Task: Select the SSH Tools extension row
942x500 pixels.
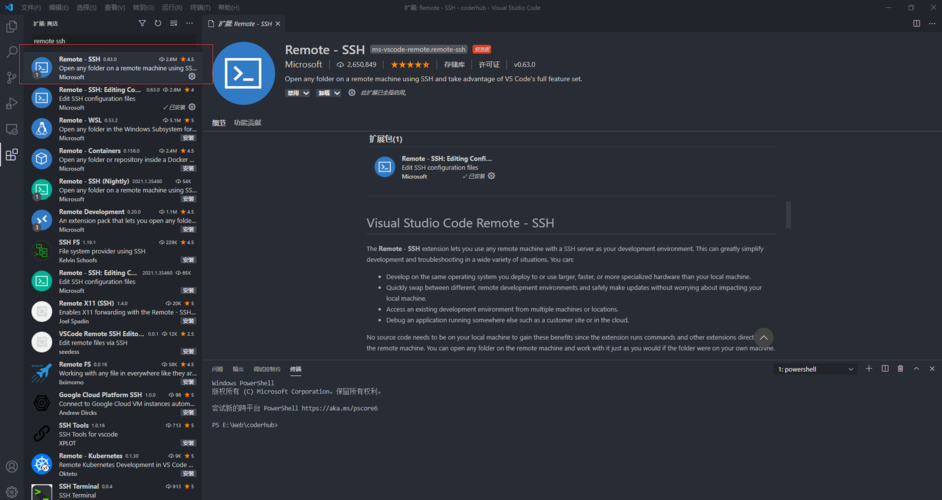Action: [114, 434]
